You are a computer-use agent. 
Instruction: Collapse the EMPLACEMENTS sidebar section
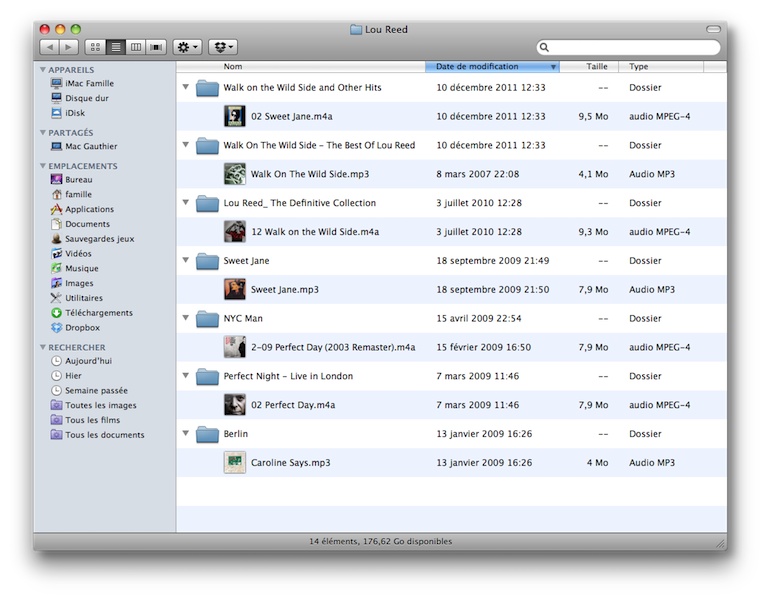pos(43,166)
